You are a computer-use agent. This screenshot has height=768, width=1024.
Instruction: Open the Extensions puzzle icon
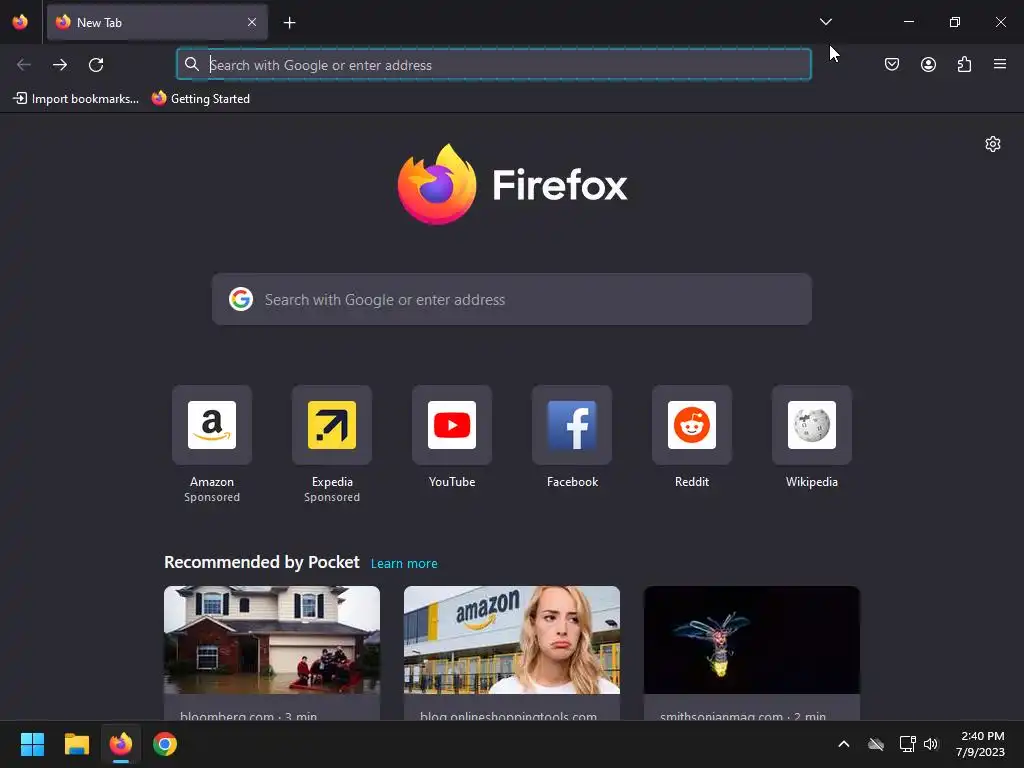pyautogui.click(x=964, y=64)
